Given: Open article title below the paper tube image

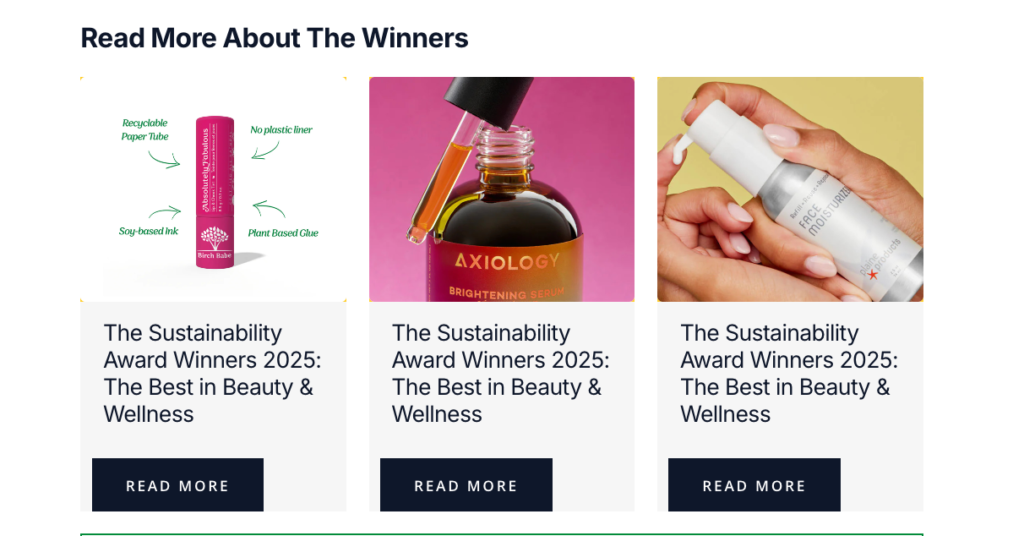Looking at the screenshot, I should [x=212, y=373].
